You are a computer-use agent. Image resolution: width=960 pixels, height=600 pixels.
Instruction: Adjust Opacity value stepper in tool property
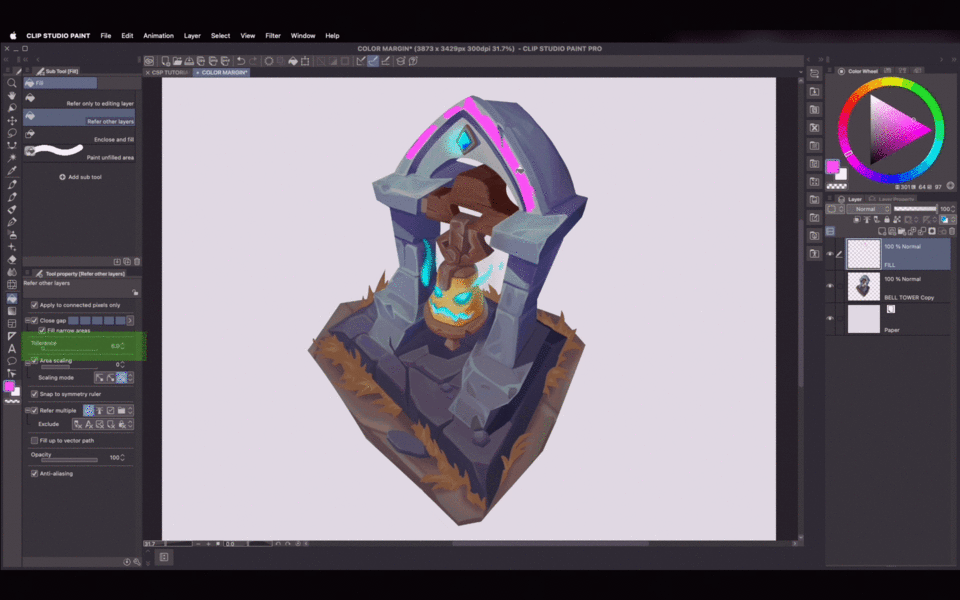pyautogui.click(x=122, y=457)
